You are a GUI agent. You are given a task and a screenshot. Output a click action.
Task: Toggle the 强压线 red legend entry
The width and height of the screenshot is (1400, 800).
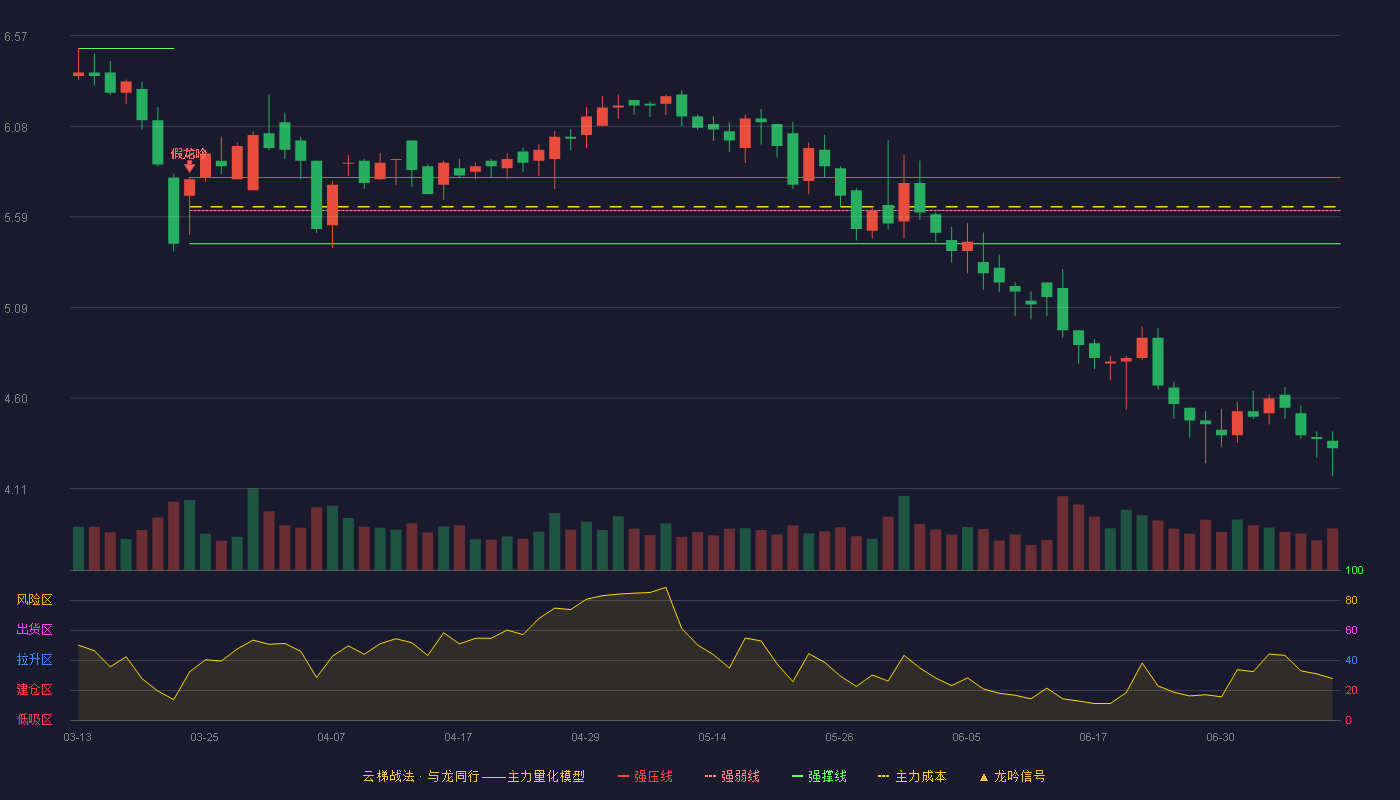click(645, 776)
